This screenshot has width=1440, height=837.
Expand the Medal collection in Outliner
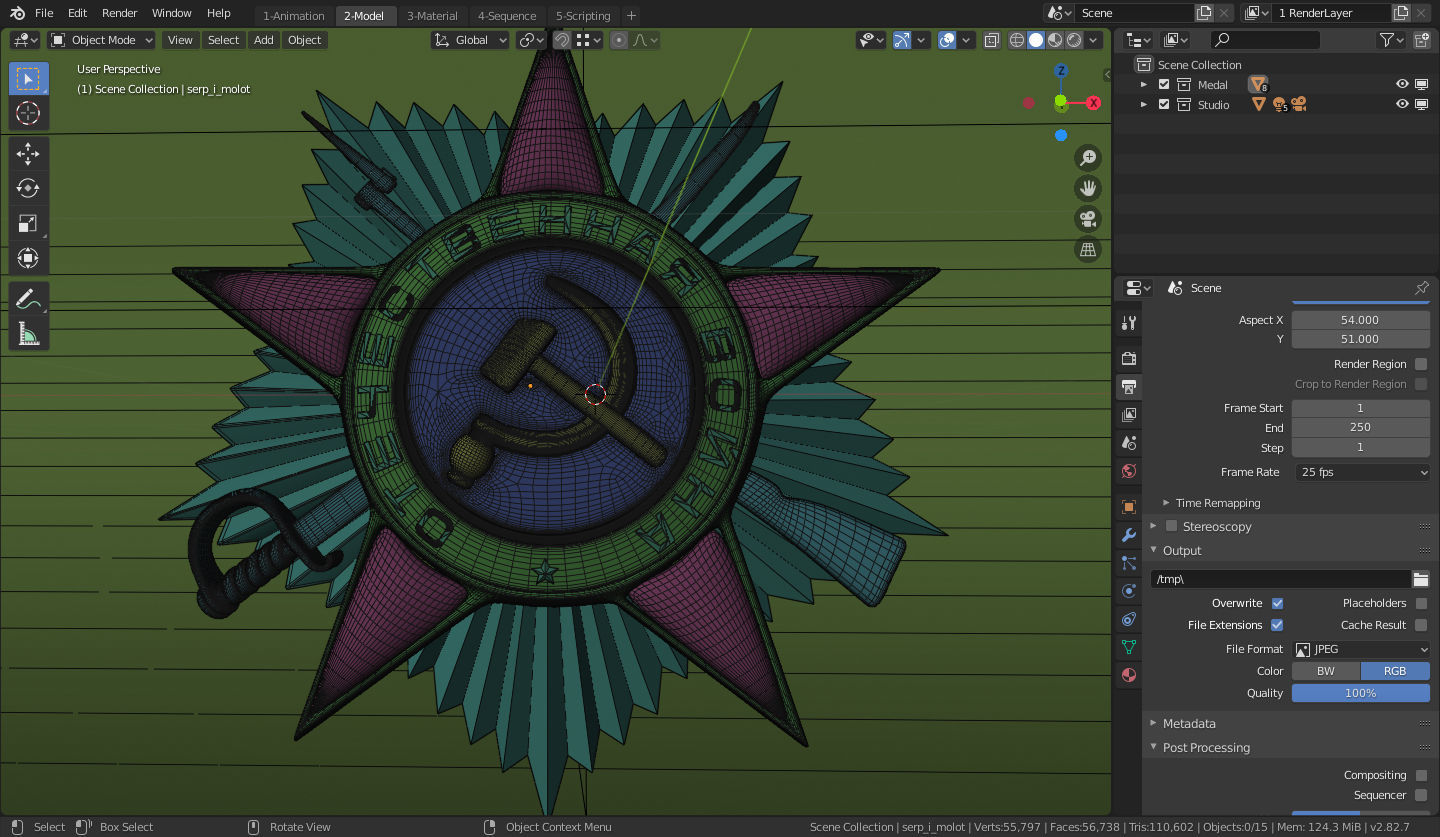pyautogui.click(x=1144, y=85)
